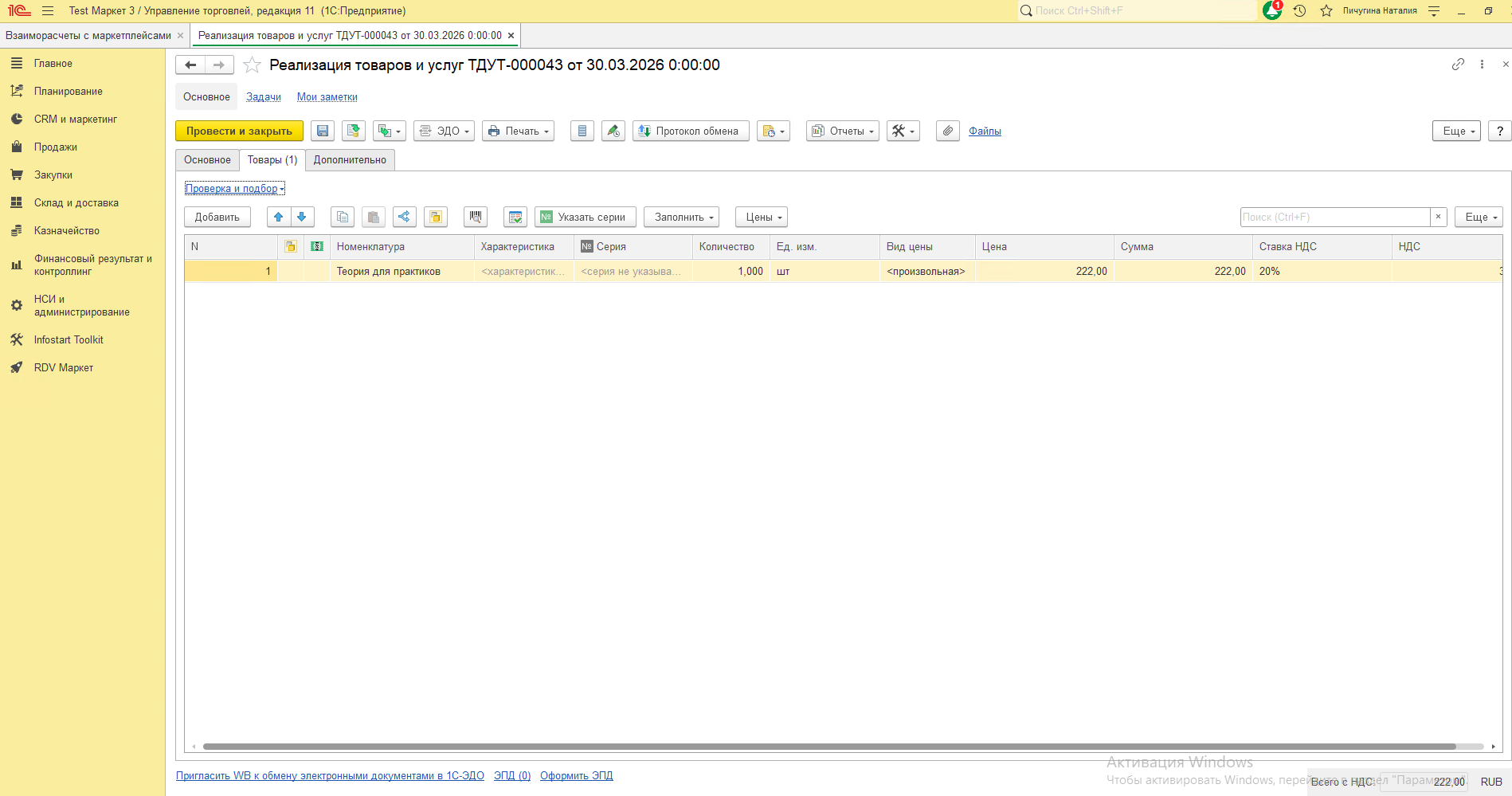Open the Отчеты dropdown
Viewport: 1512px width, 796px height.
point(843,131)
